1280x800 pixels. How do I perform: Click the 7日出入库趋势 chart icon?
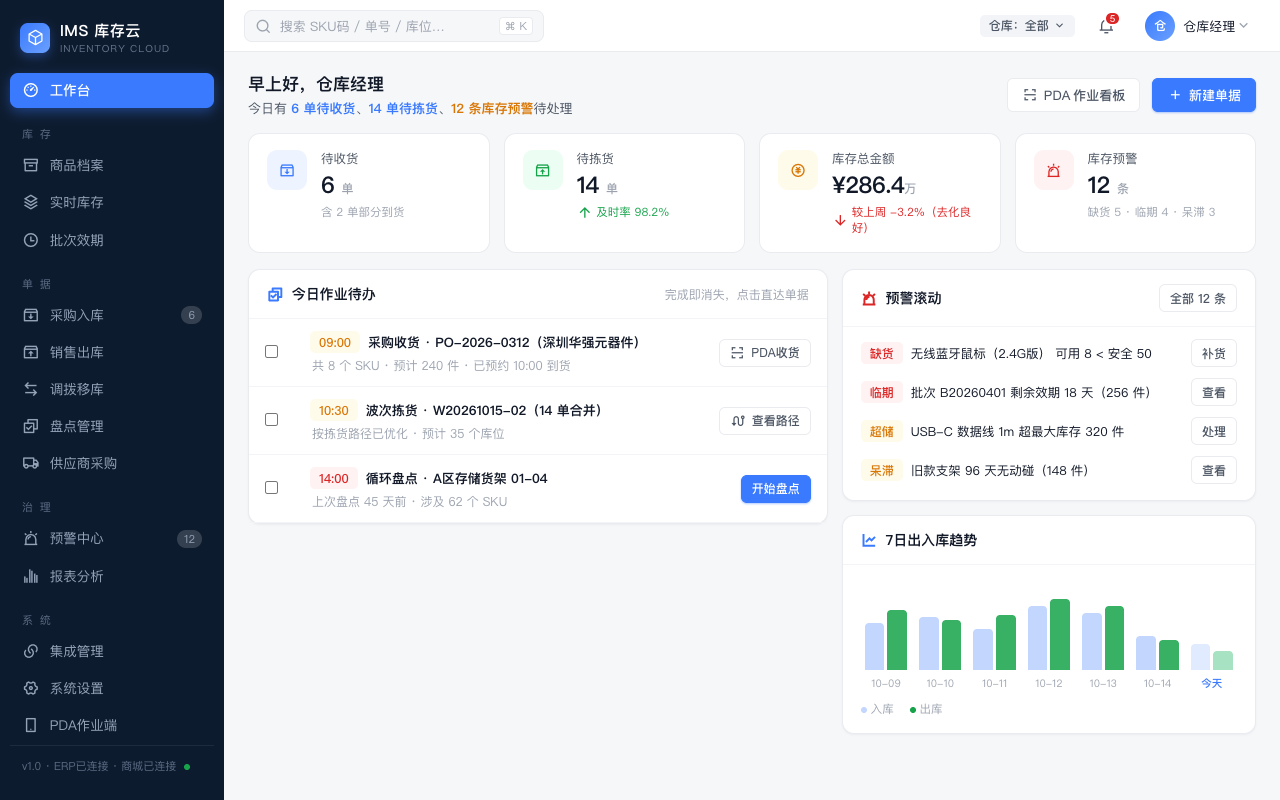[x=869, y=540]
